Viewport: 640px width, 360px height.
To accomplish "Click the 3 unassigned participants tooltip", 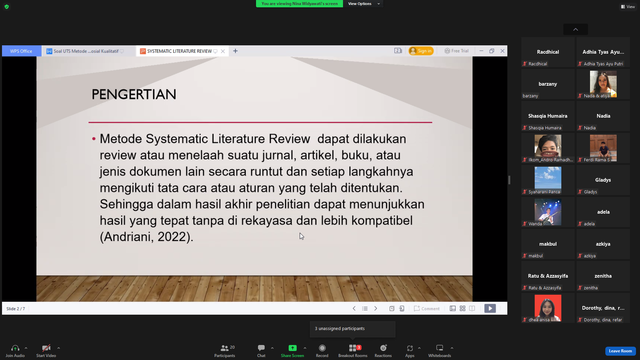I will coord(353,329).
